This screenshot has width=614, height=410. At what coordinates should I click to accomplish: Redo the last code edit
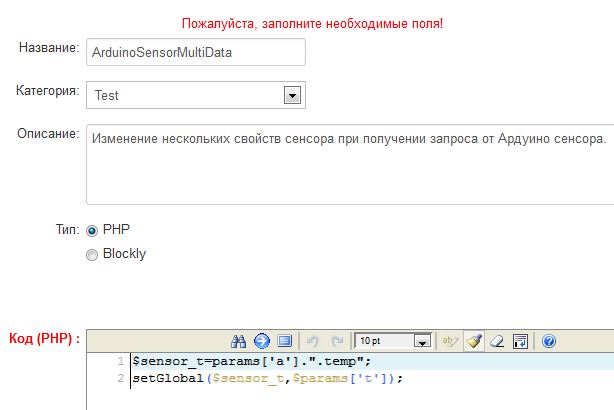pos(337,341)
